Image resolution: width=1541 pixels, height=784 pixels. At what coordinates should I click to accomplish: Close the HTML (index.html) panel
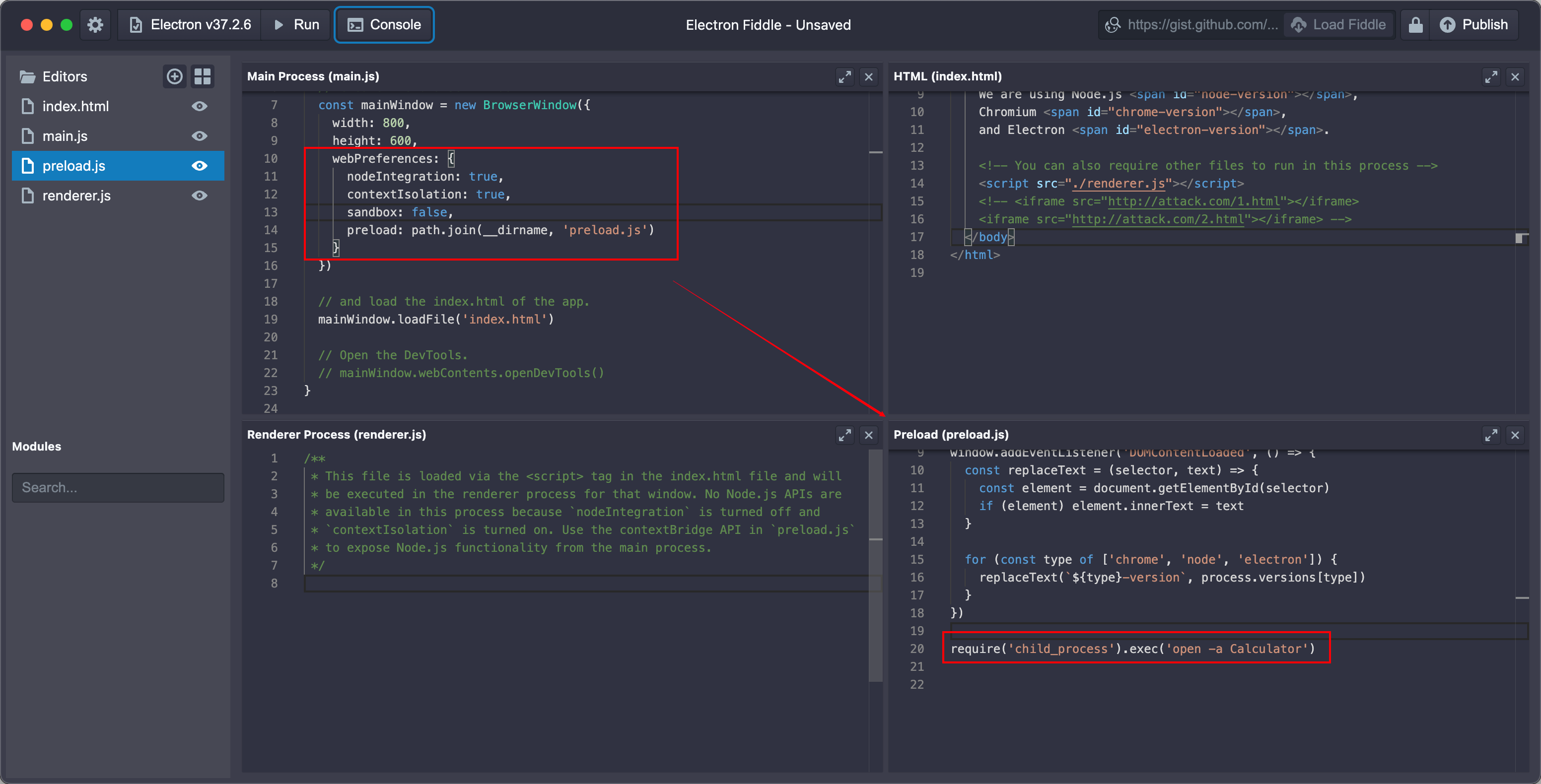[1515, 76]
